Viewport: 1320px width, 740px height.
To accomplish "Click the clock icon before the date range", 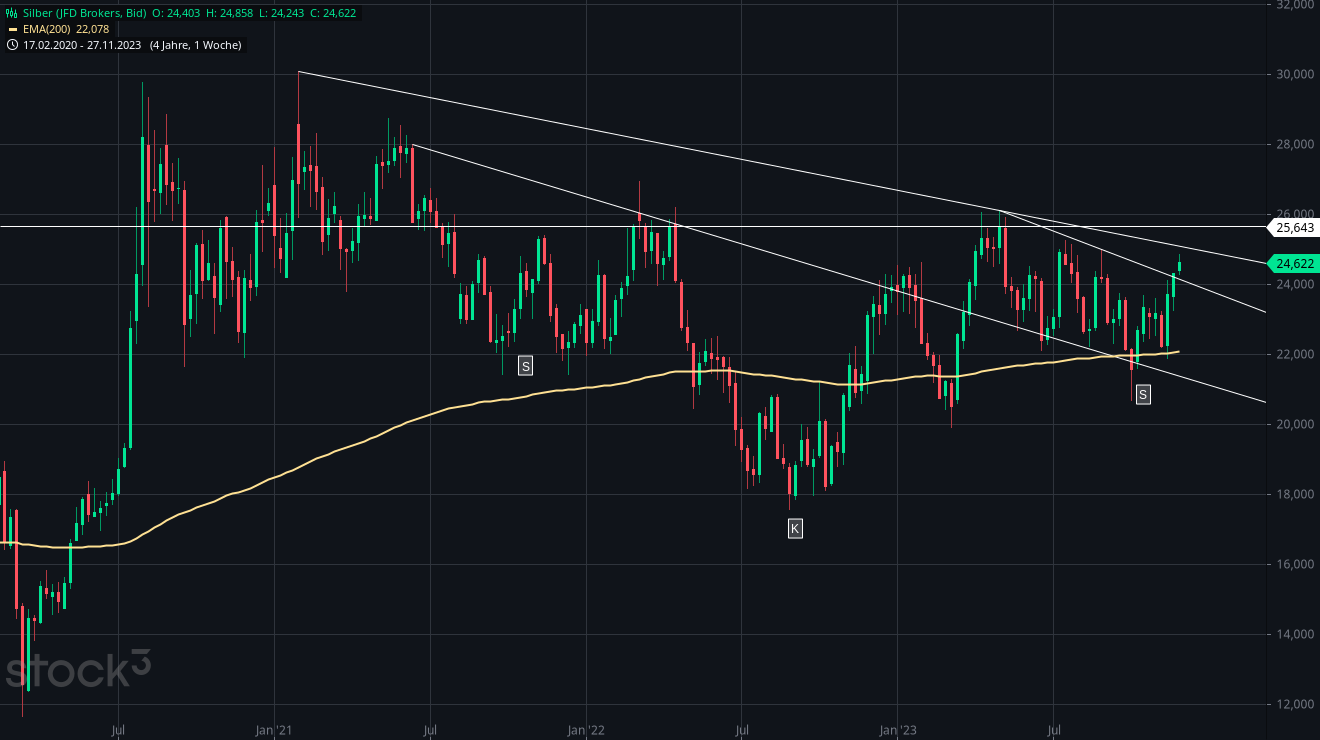I will point(12,44).
